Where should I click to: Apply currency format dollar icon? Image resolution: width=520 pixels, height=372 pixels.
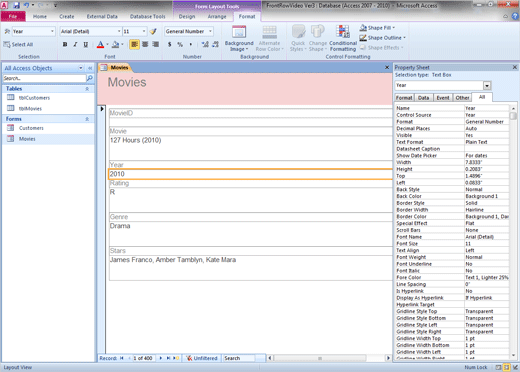(170, 44)
